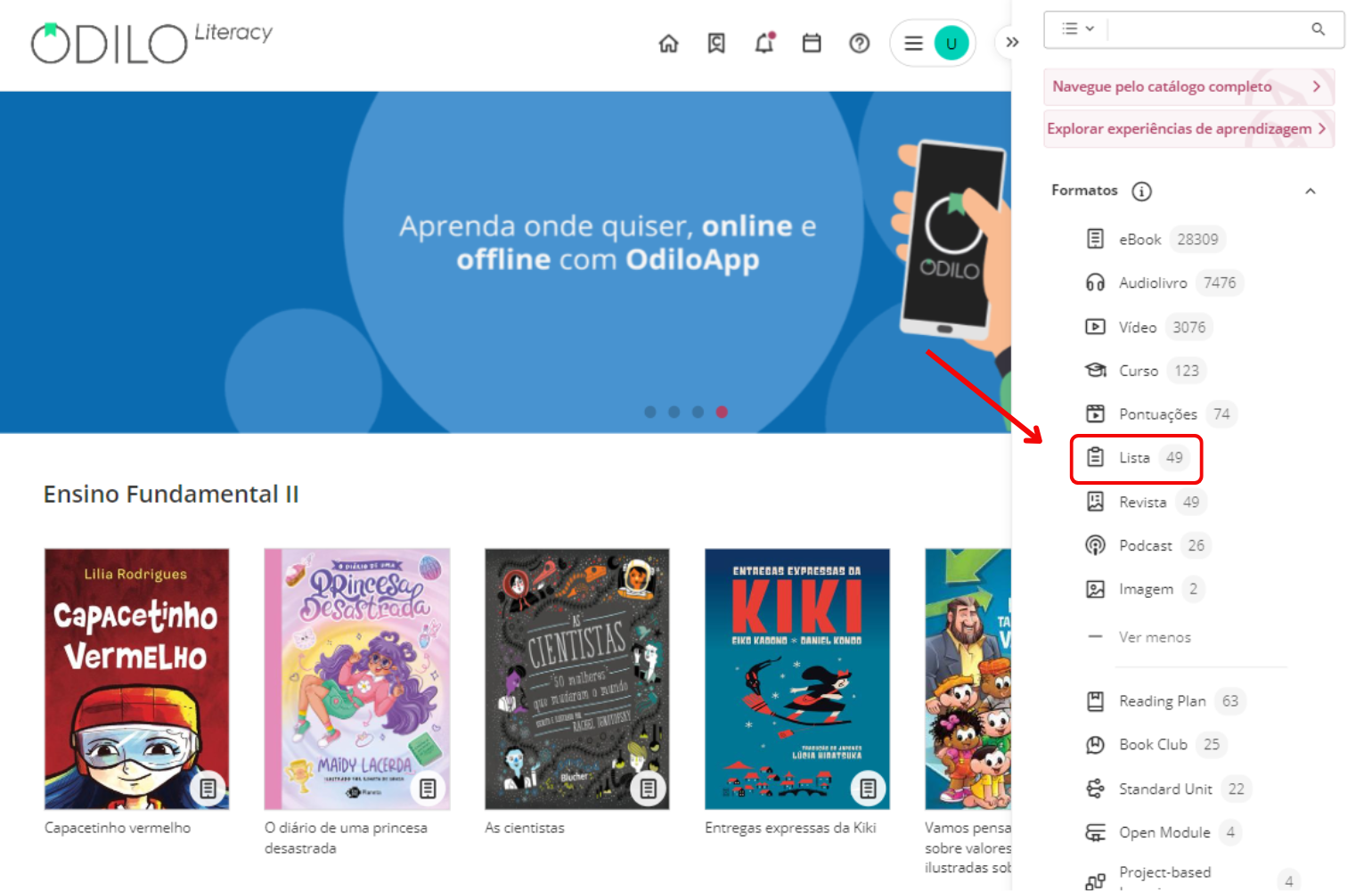Open notifications bell icon
The height and width of the screenshot is (891, 1372).
pyautogui.click(x=764, y=43)
